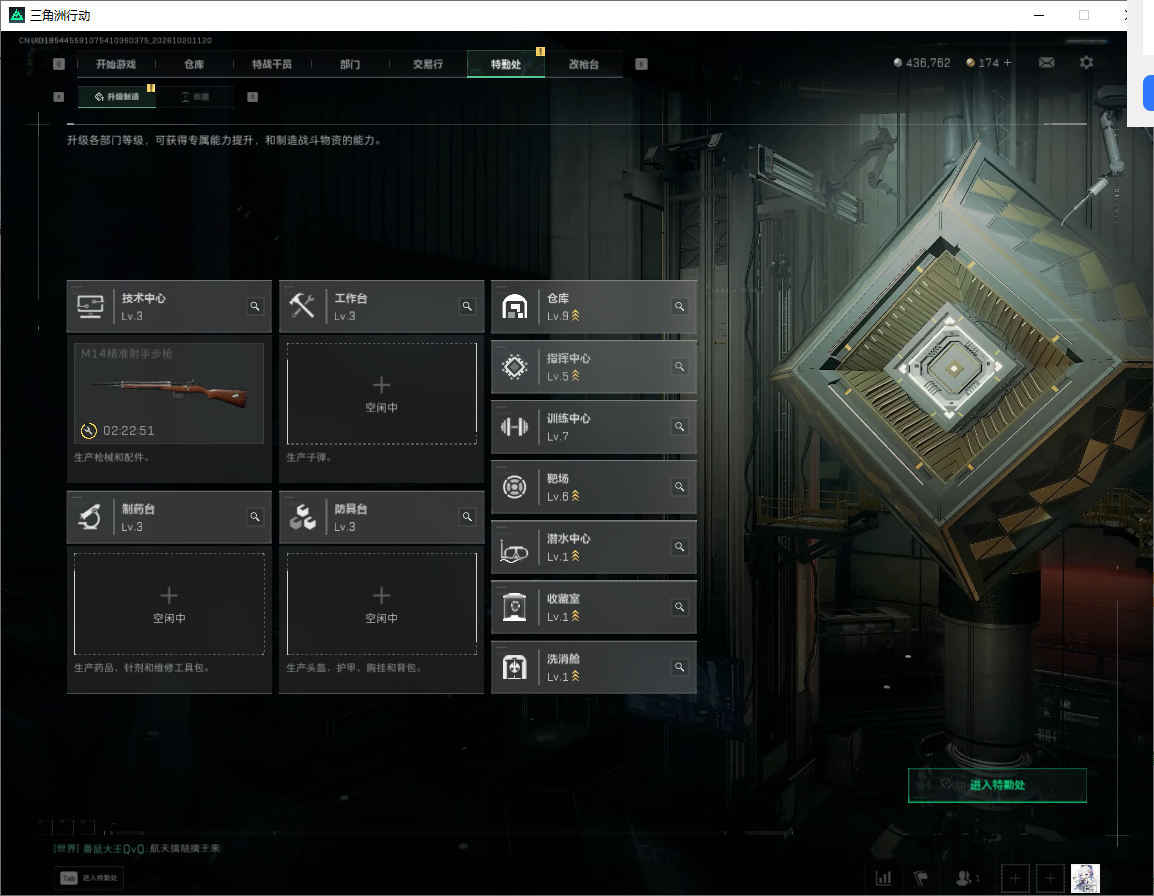Switch to the 开始游戏 tab

116,64
